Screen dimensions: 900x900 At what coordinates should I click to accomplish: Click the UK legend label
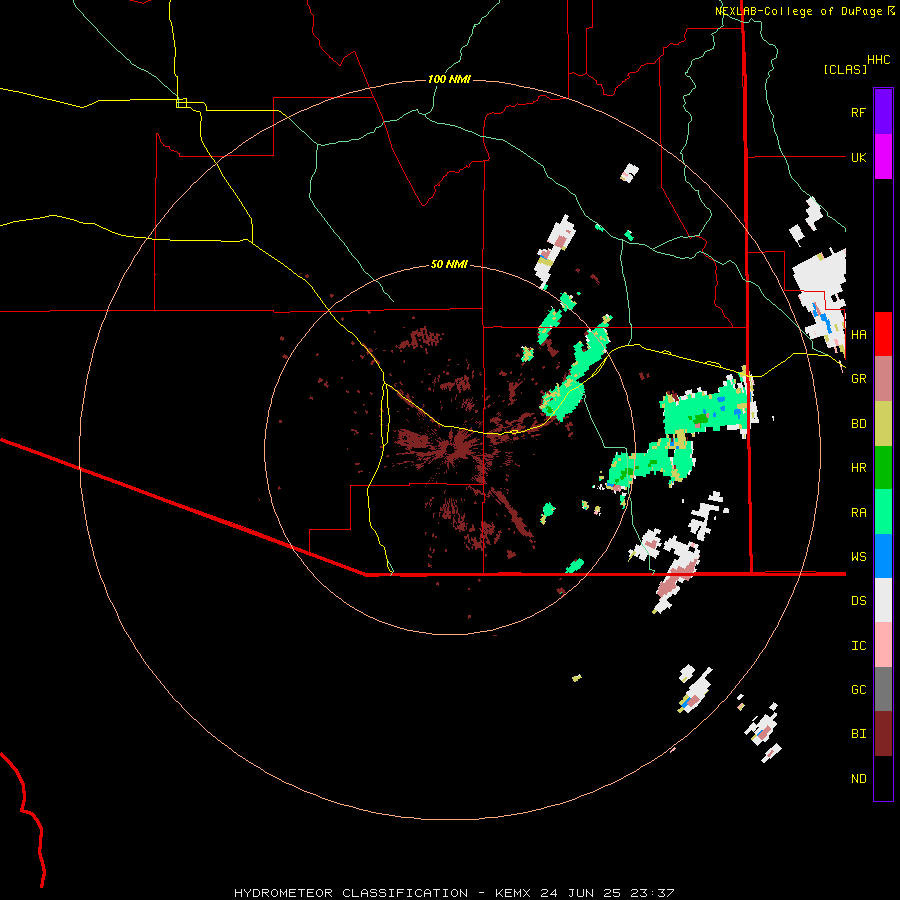pyautogui.click(x=858, y=158)
